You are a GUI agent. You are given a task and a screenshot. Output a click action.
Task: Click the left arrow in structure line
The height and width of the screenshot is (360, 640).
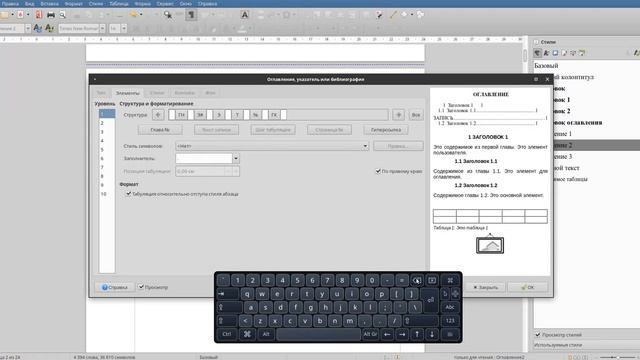point(158,115)
